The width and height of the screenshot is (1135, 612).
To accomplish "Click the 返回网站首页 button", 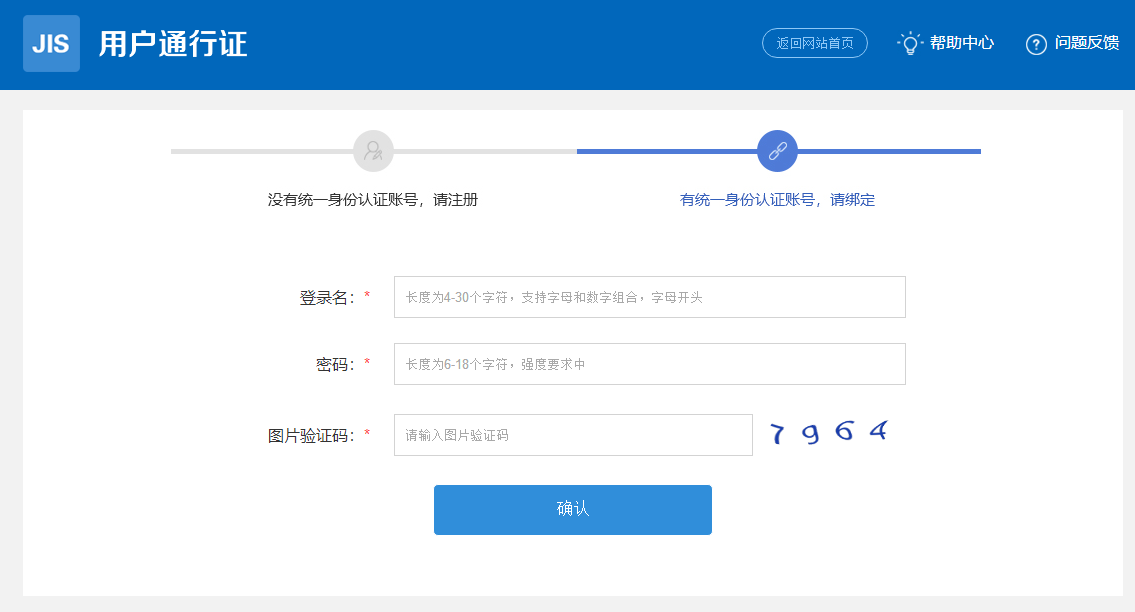I will 815,43.
